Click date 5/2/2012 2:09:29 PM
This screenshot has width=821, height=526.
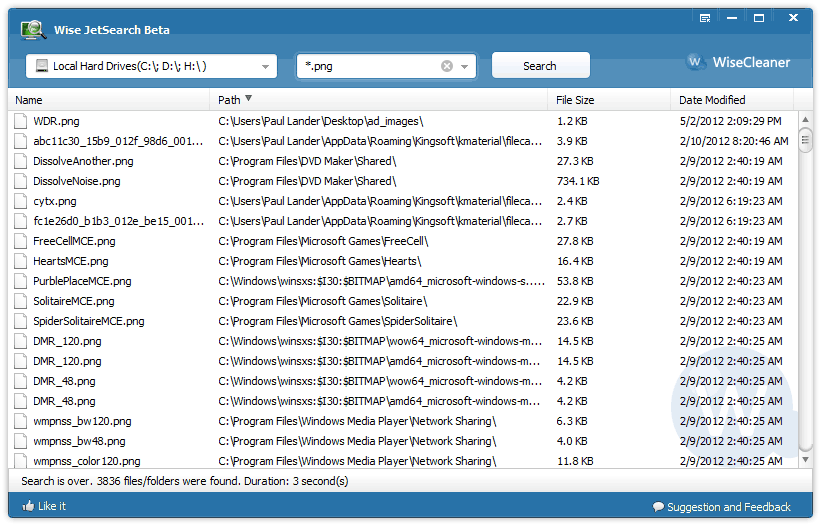(x=730, y=121)
